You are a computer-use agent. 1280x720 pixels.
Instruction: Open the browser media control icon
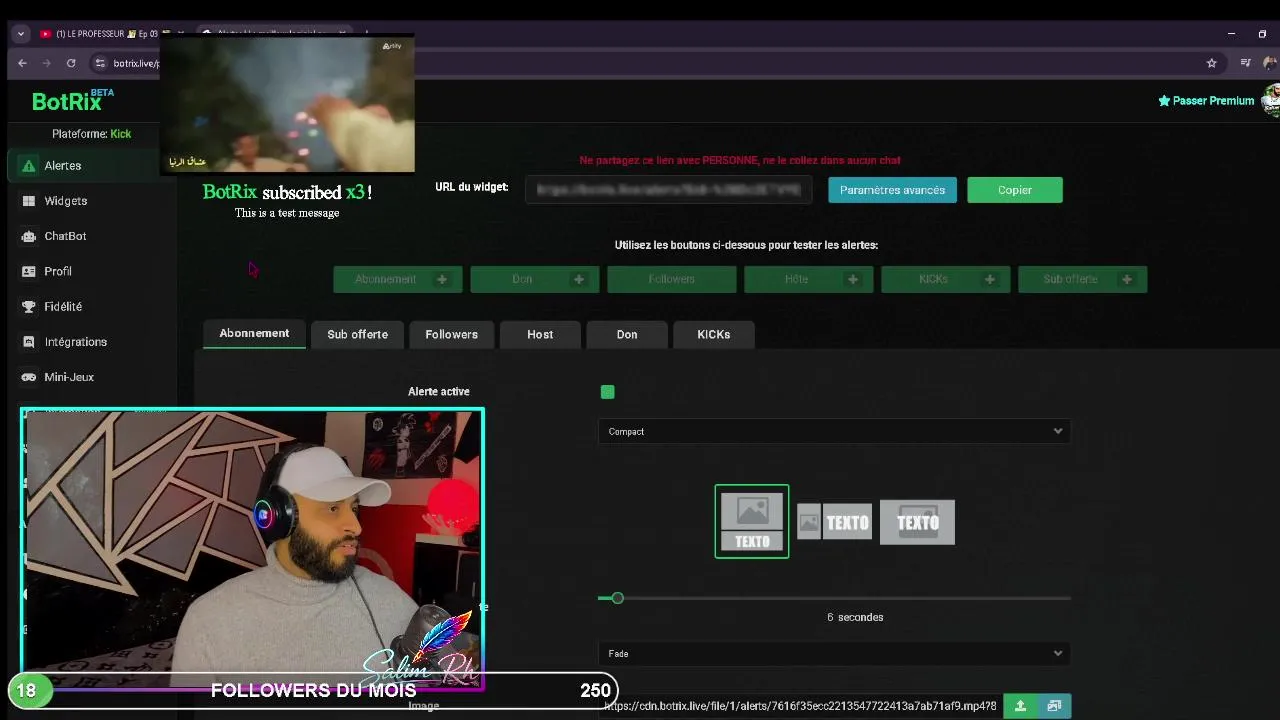click(1245, 63)
